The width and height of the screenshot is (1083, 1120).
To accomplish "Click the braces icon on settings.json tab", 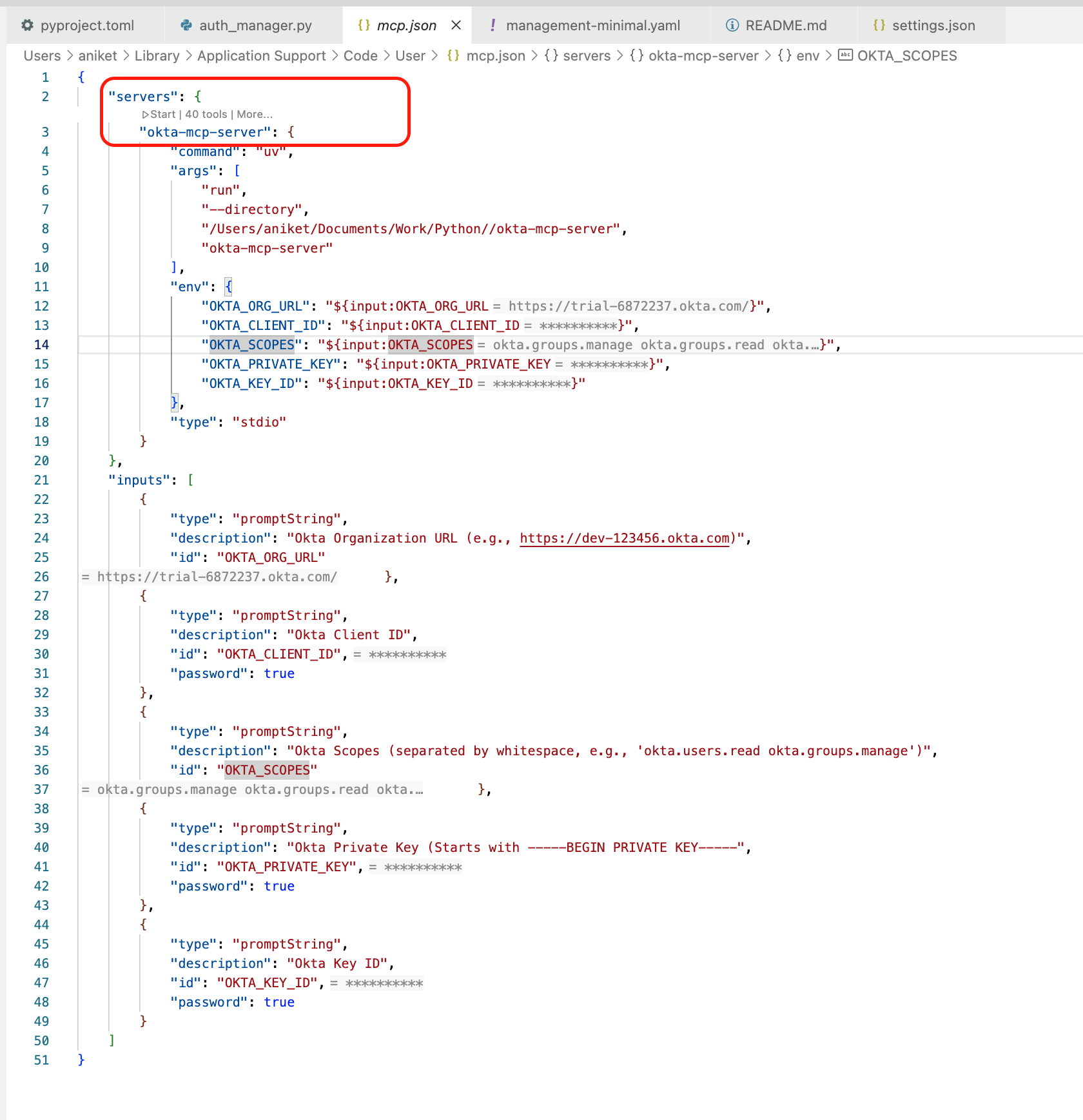I will 879,25.
